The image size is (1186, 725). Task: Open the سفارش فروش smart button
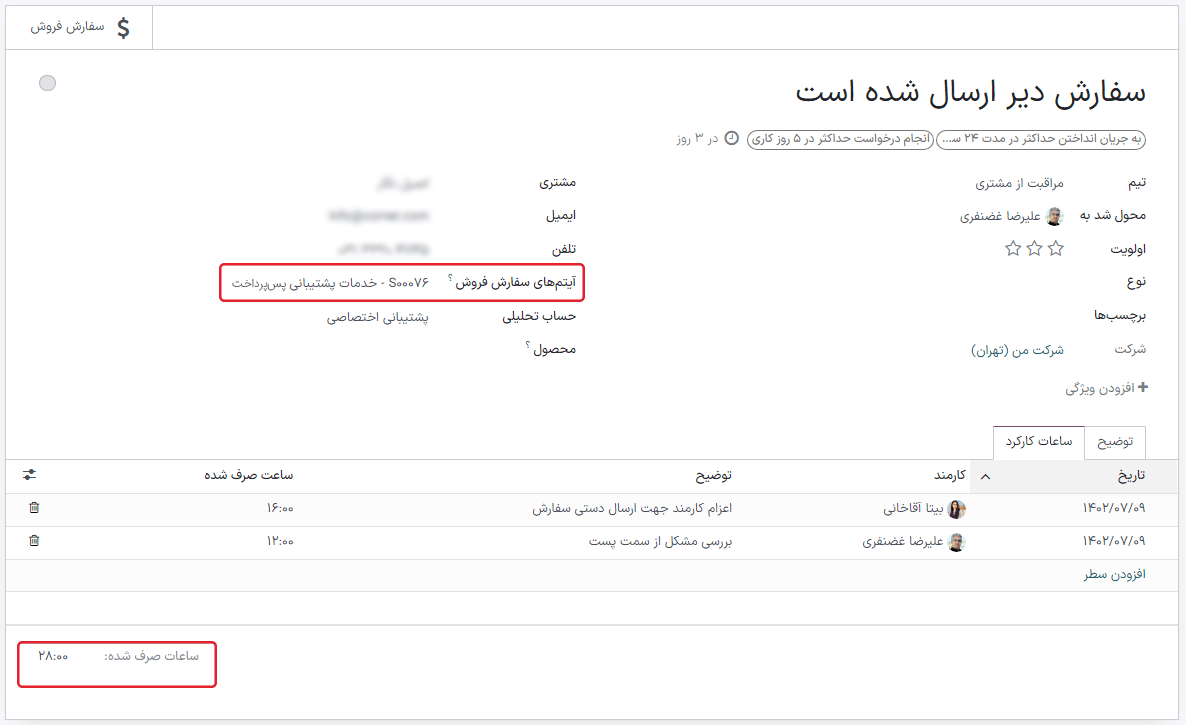(x=79, y=27)
